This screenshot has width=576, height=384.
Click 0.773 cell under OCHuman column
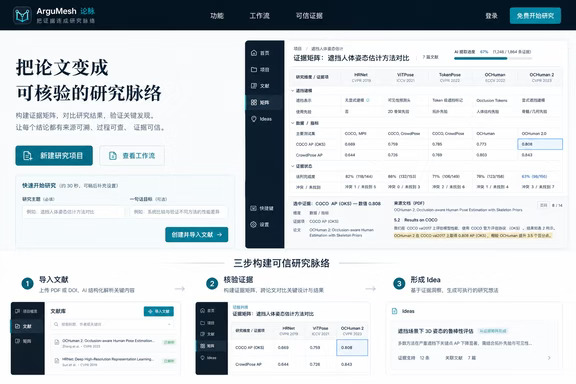(x=481, y=144)
